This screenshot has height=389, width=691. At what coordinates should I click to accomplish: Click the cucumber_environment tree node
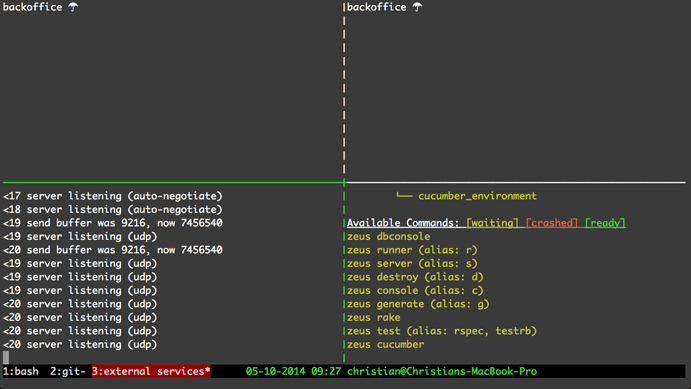[477, 196]
